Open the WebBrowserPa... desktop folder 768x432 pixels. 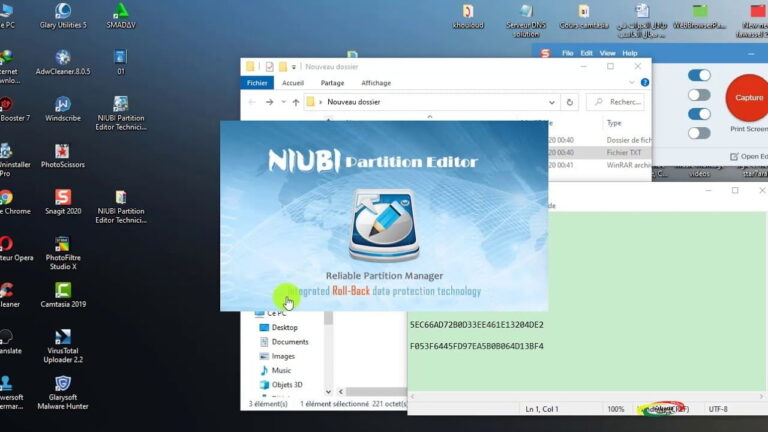pos(699,16)
